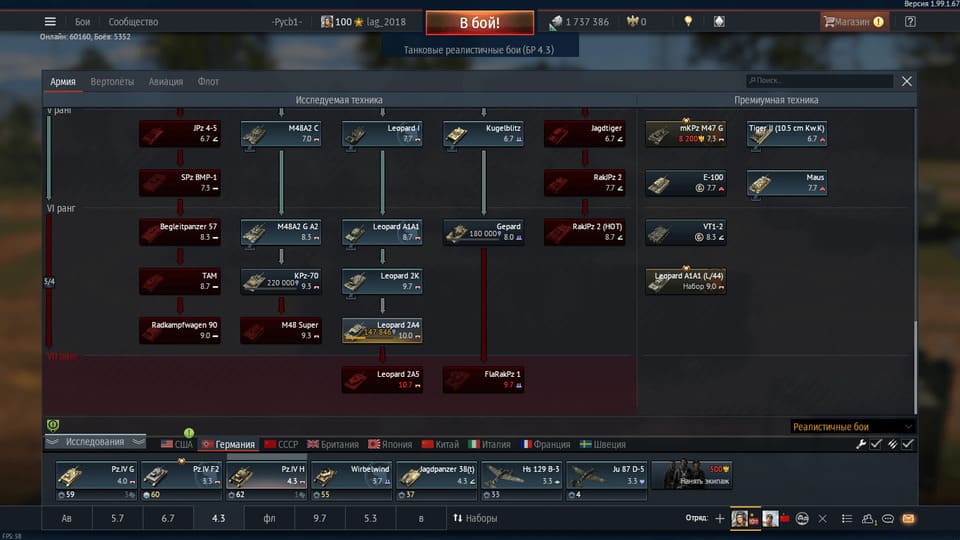The image size is (960, 540).
Task: Select the E-100 premium tank card
Action: pyautogui.click(x=686, y=183)
